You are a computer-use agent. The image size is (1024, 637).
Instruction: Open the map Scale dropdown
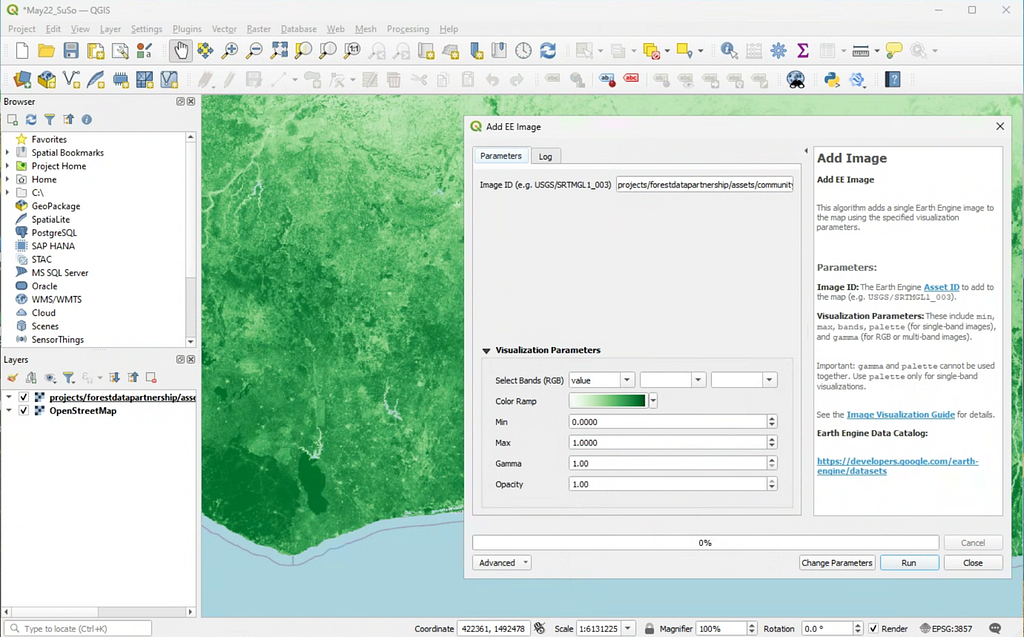pos(628,629)
